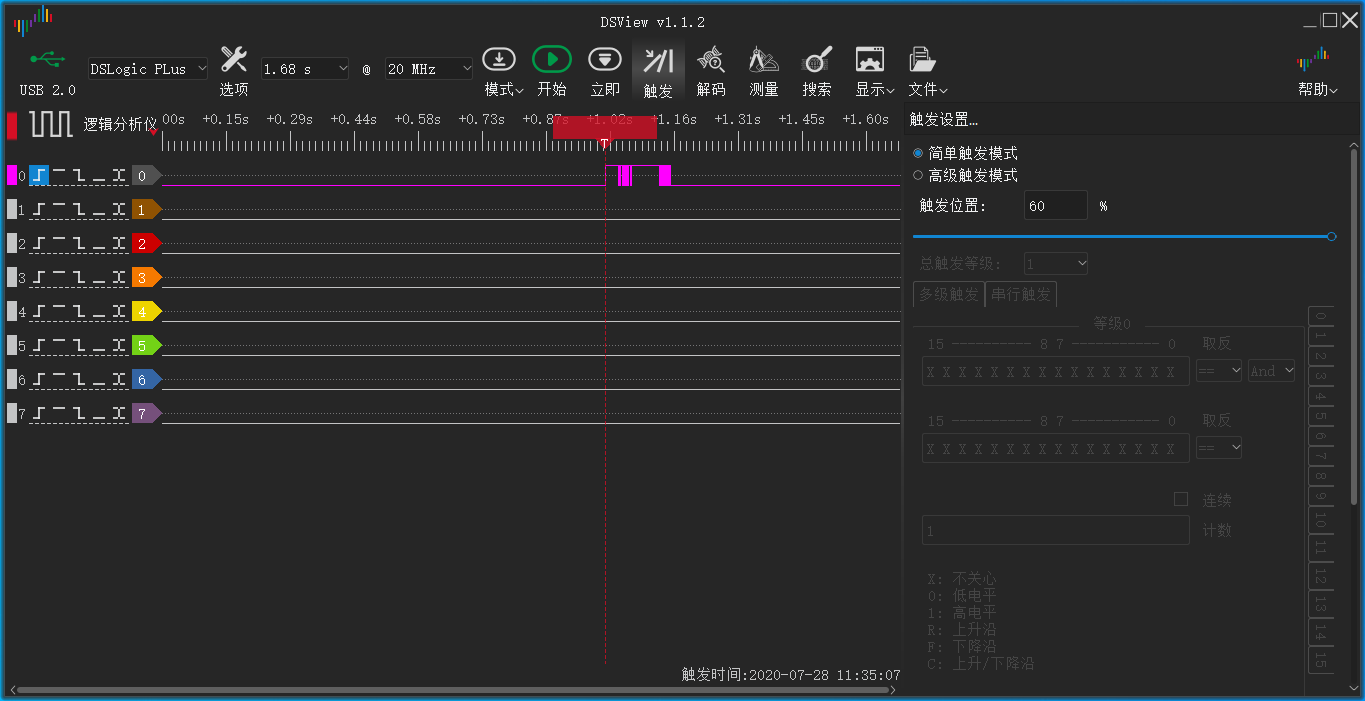Open the 文件 (File) icon
This screenshot has width=1365, height=701.
(922, 59)
